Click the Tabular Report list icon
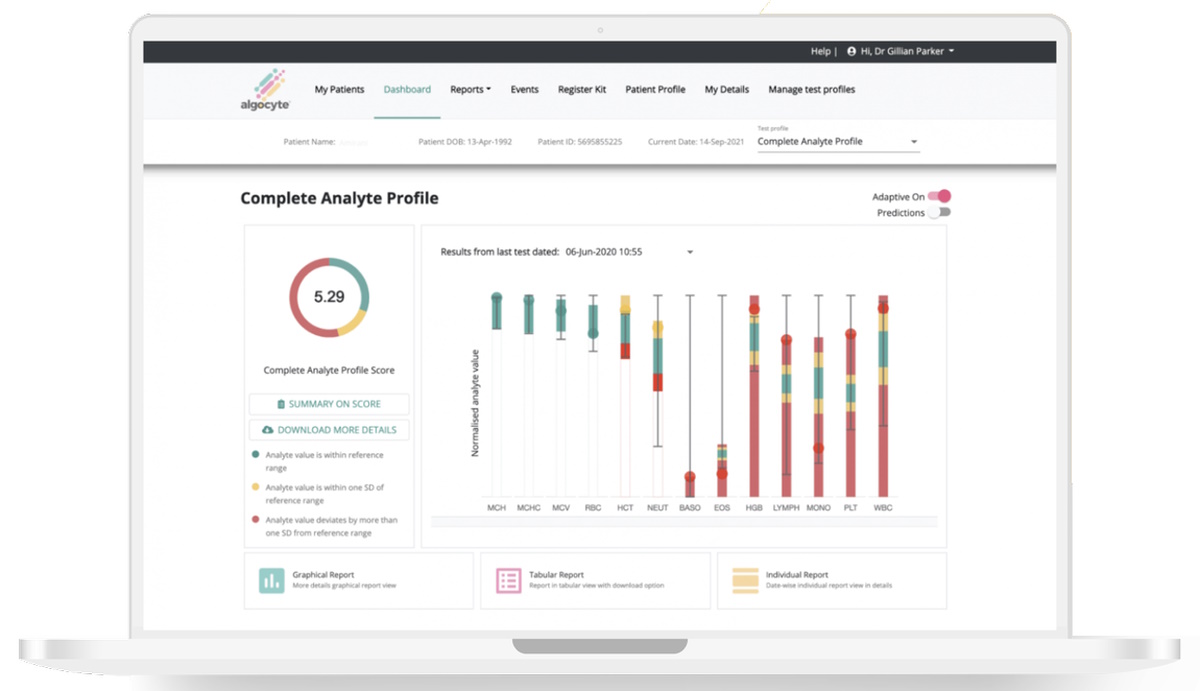 (x=509, y=581)
